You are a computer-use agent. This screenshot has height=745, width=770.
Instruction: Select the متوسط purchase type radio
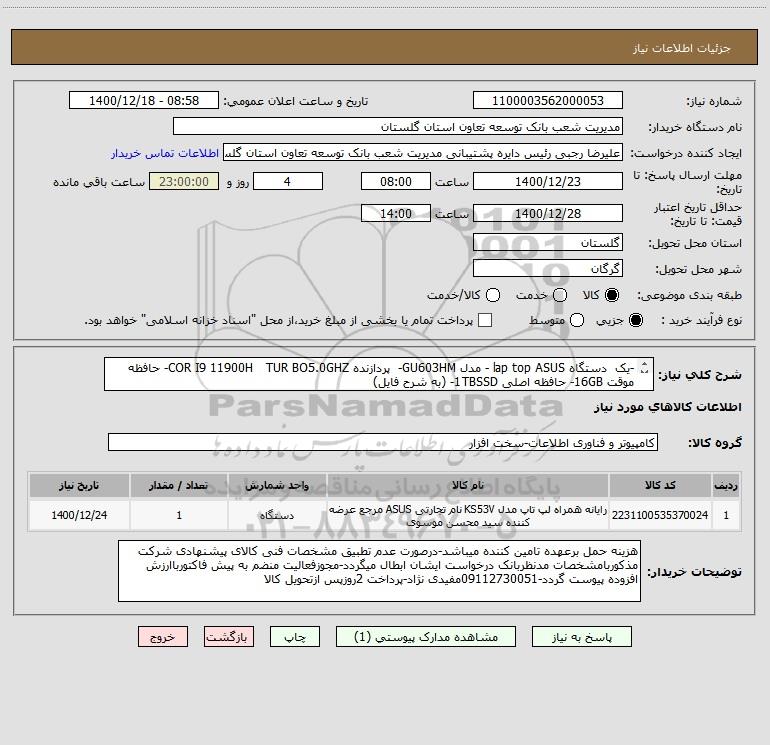tap(577, 320)
